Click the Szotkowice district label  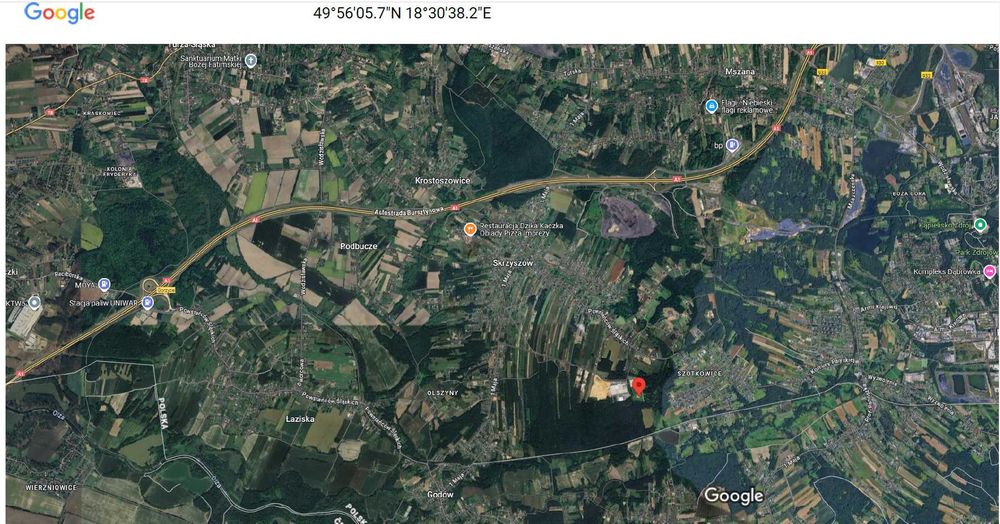pos(700,373)
